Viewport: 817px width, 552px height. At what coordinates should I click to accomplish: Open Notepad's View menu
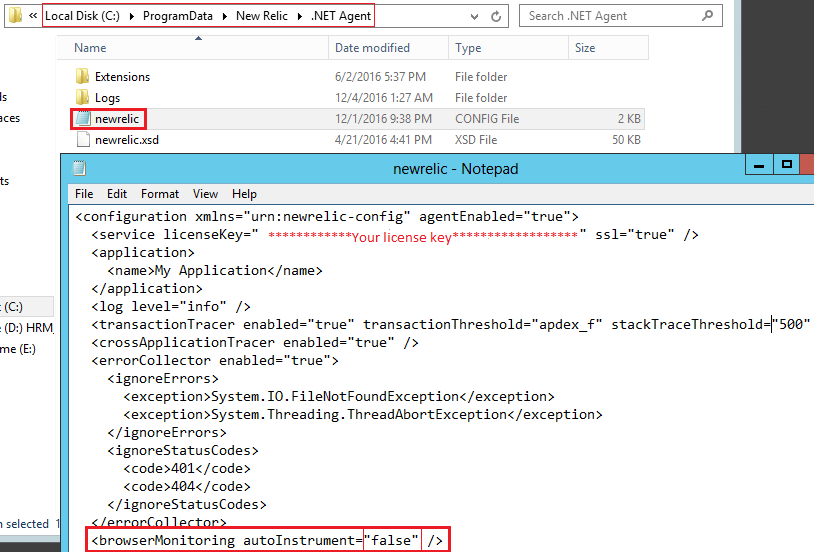point(205,194)
